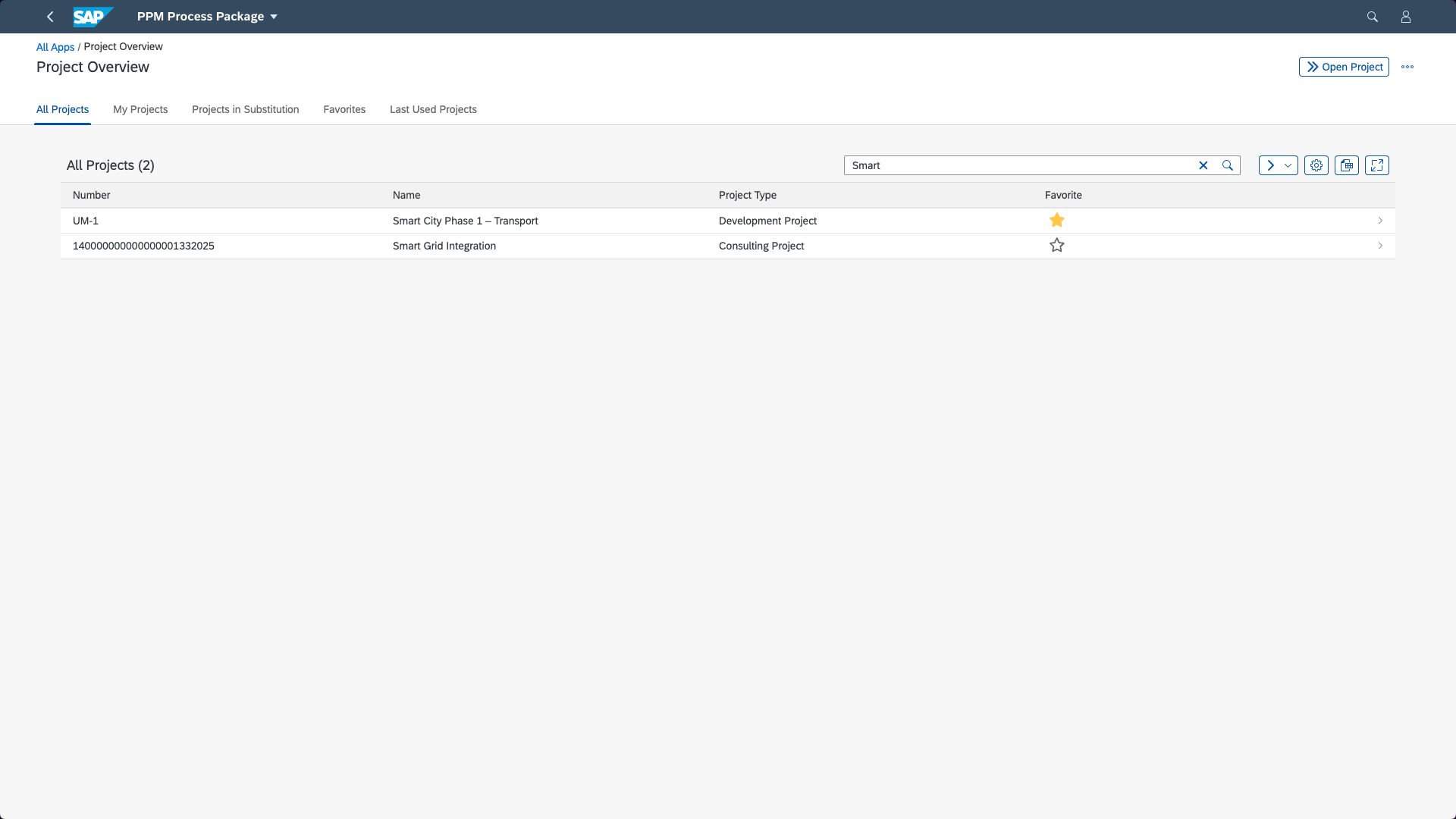Image resolution: width=1456 pixels, height=819 pixels.
Task: Click the table search magnifier icon
Action: click(x=1227, y=165)
